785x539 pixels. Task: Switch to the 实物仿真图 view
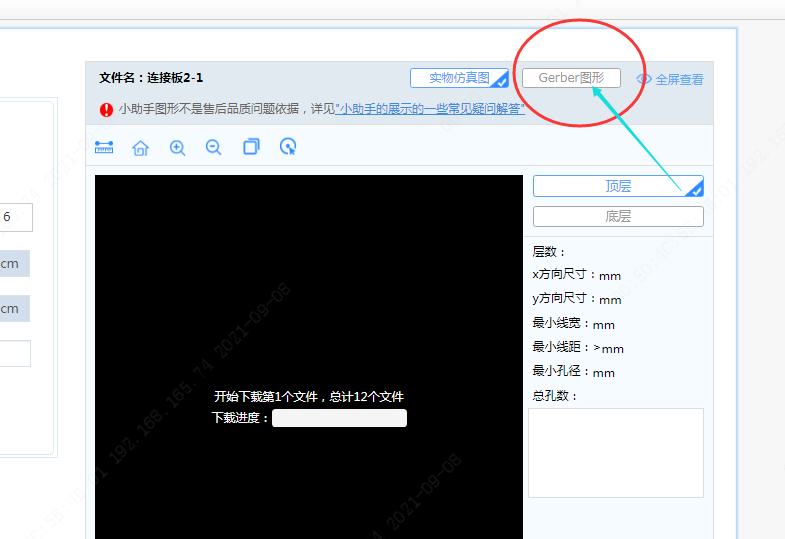click(459, 78)
